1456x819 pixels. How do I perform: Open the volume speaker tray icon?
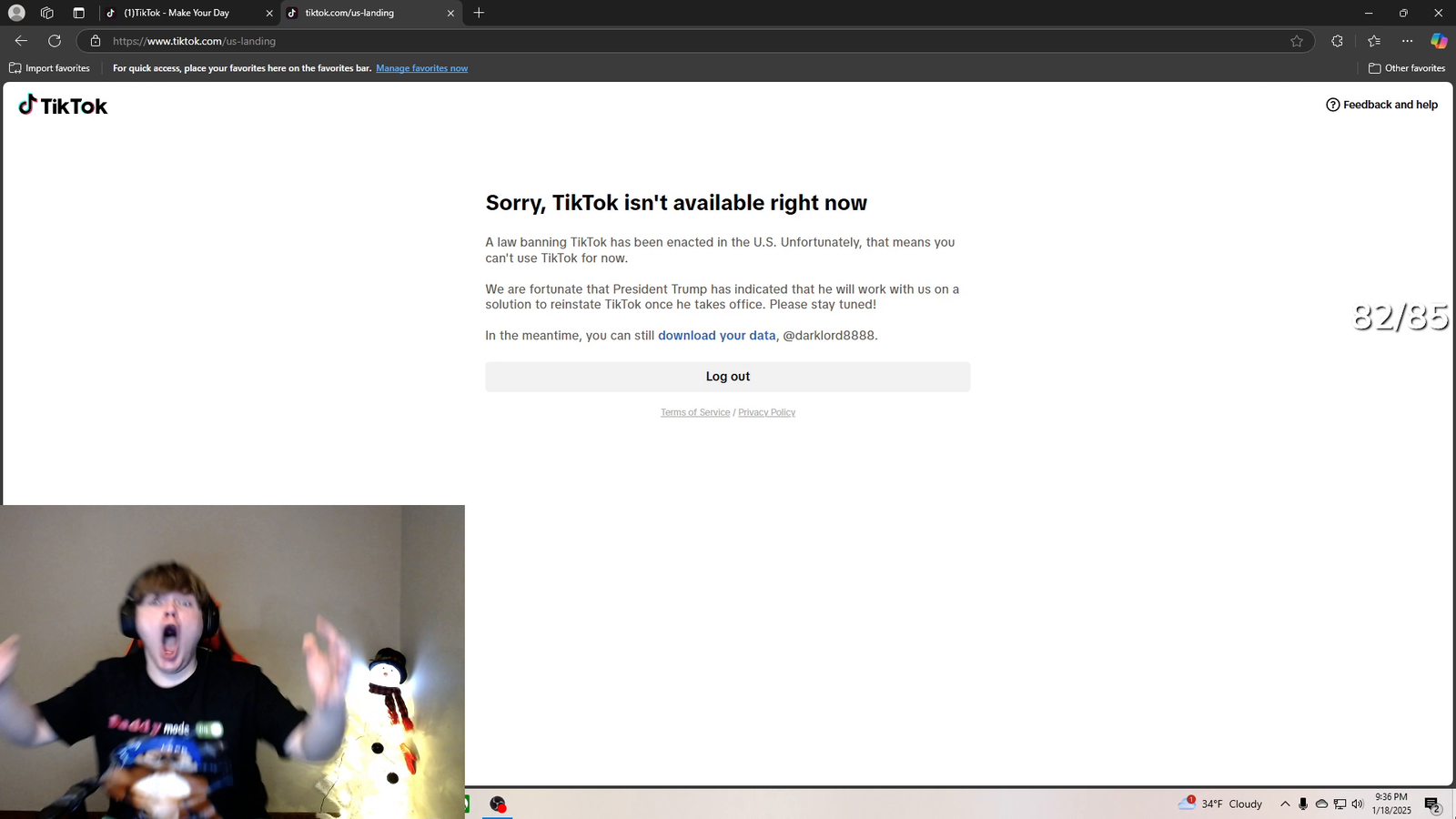1358,804
